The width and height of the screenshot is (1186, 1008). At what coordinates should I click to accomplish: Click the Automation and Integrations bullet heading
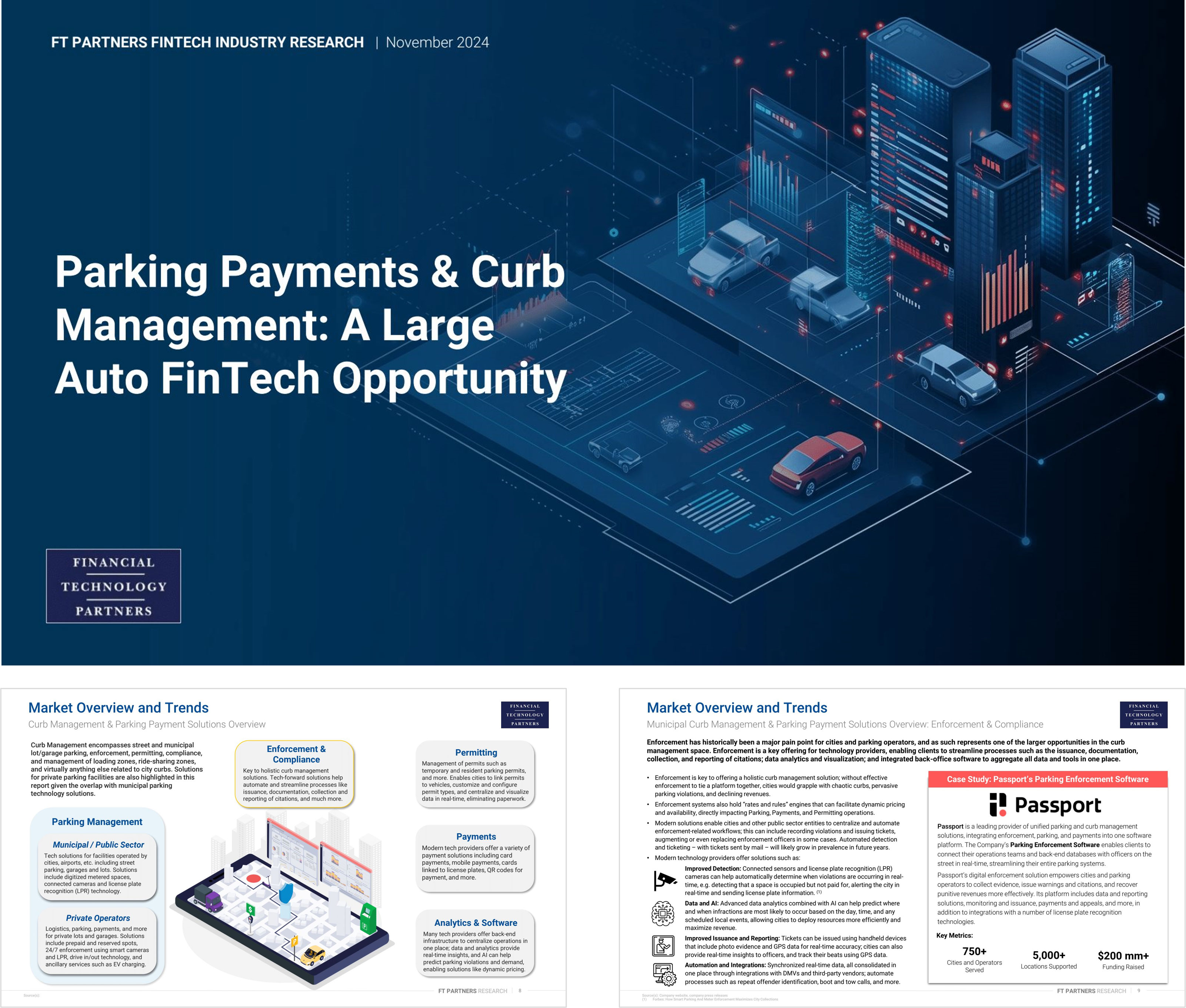(725, 965)
